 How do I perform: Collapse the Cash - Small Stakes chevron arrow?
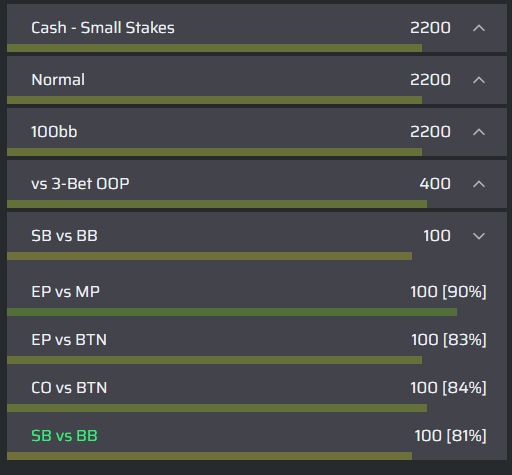[479, 28]
